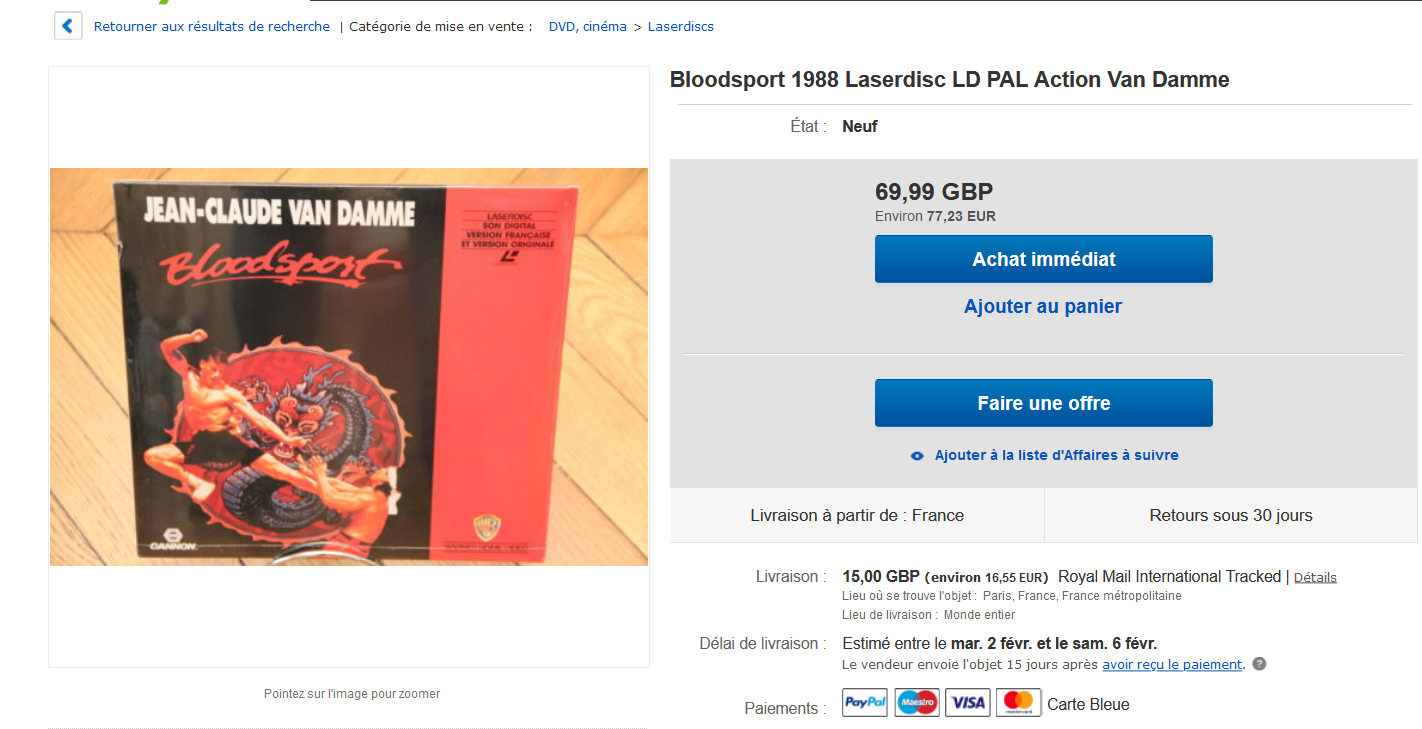Click the VISA payment icon
The width and height of the screenshot is (1422, 729).
(968, 703)
